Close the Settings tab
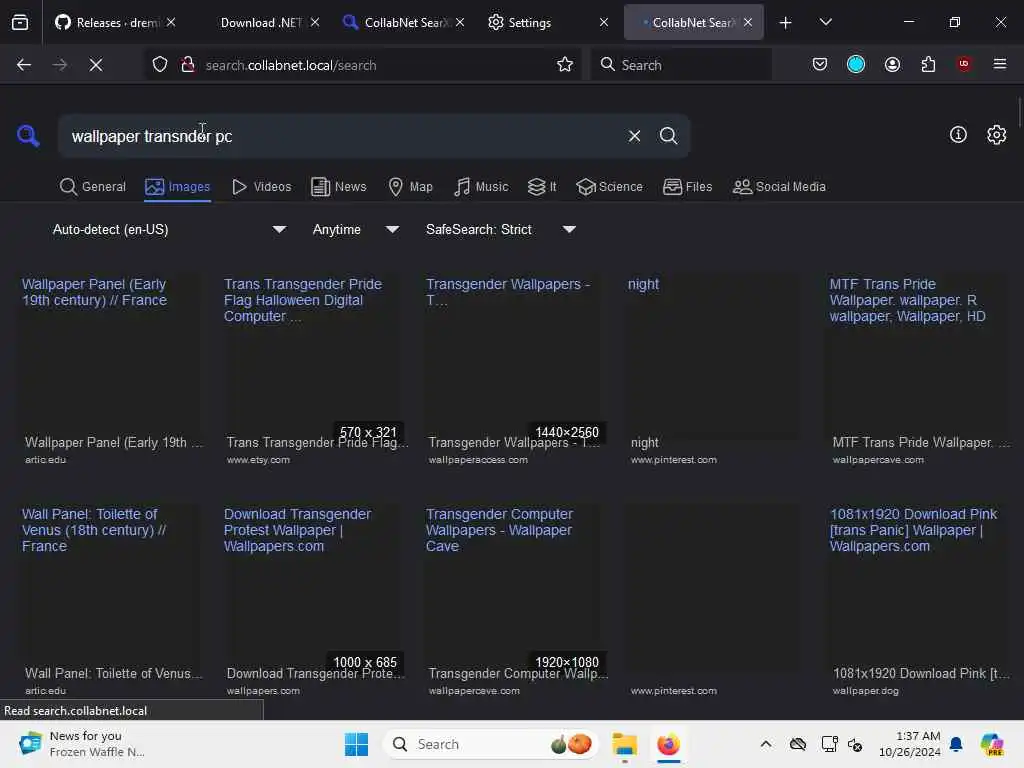 coord(603,23)
